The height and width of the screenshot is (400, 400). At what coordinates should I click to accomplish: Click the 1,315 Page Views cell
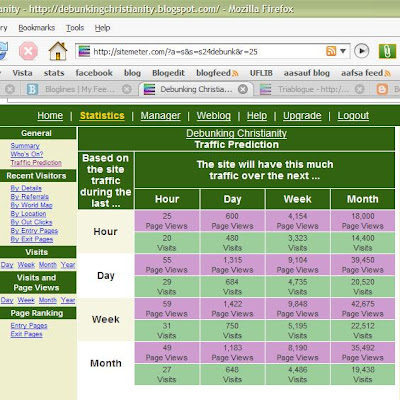tap(232, 265)
